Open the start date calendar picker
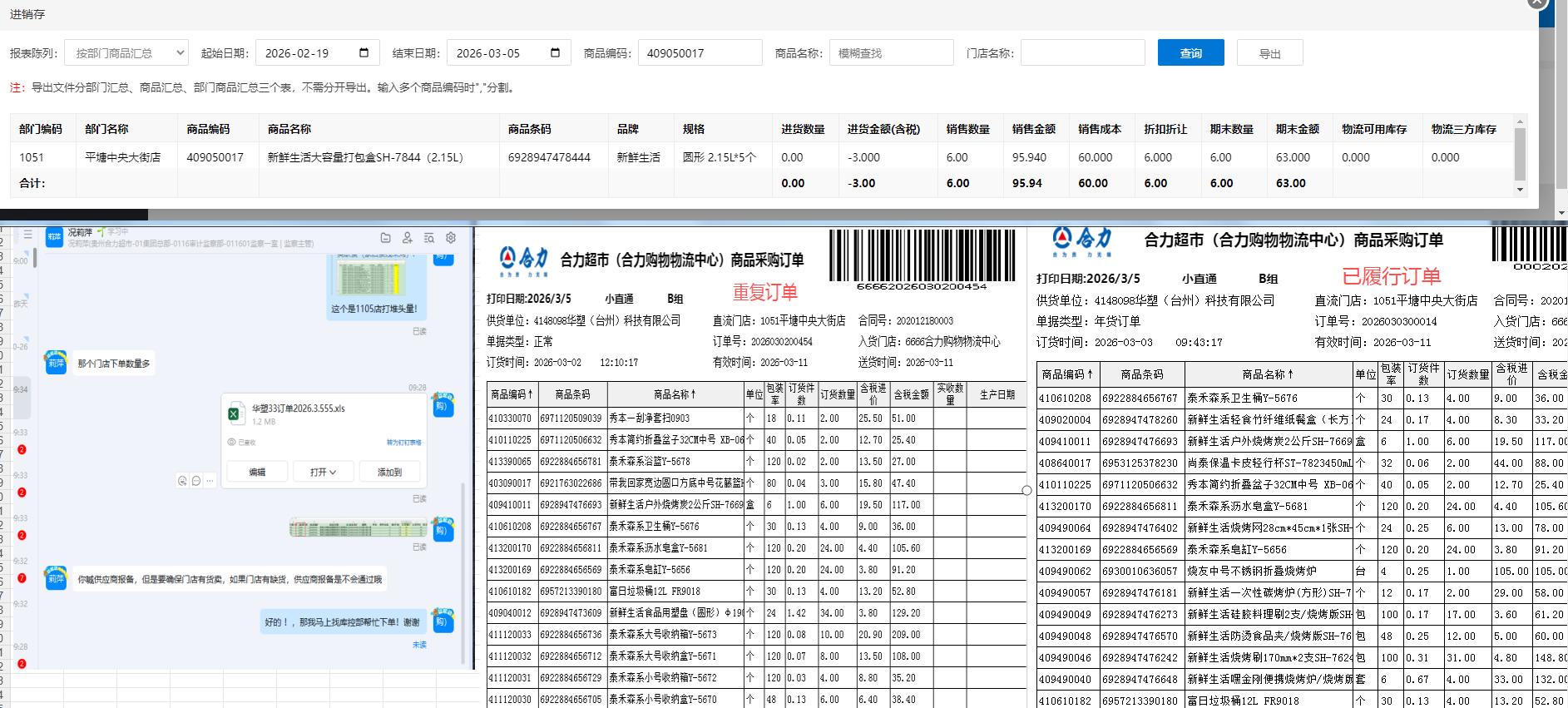 [x=364, y=53]
